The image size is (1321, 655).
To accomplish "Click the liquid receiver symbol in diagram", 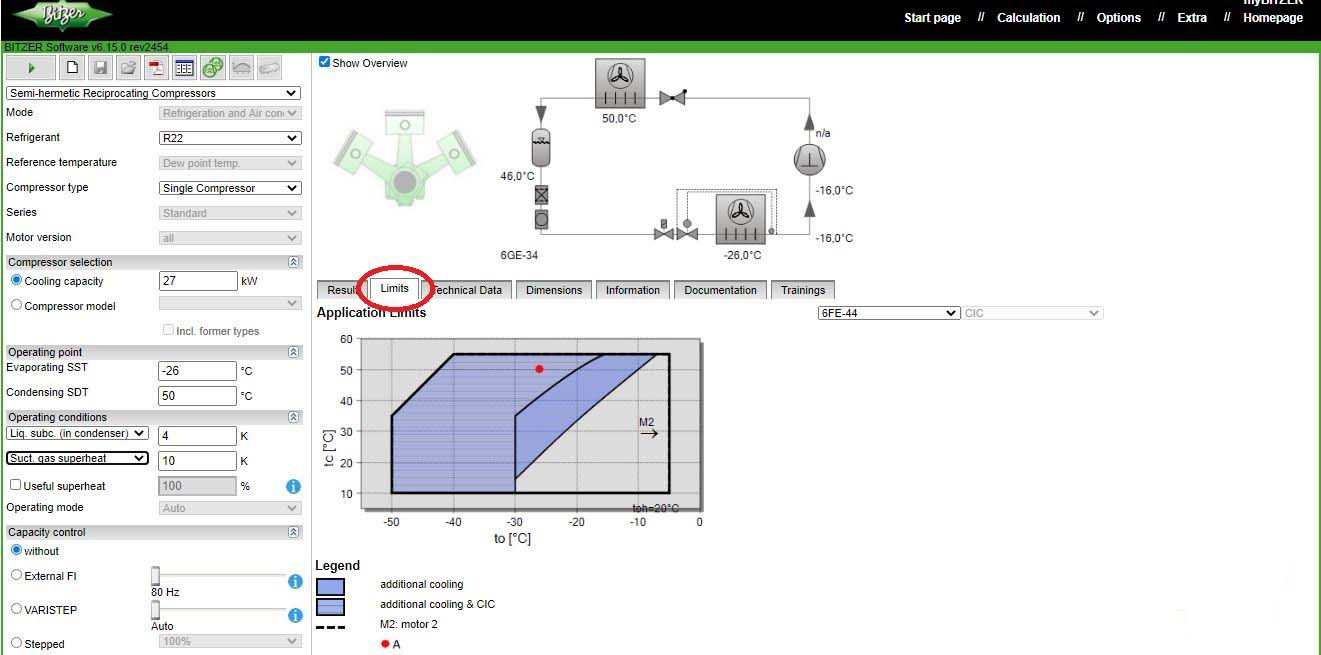I will point(541,150).
